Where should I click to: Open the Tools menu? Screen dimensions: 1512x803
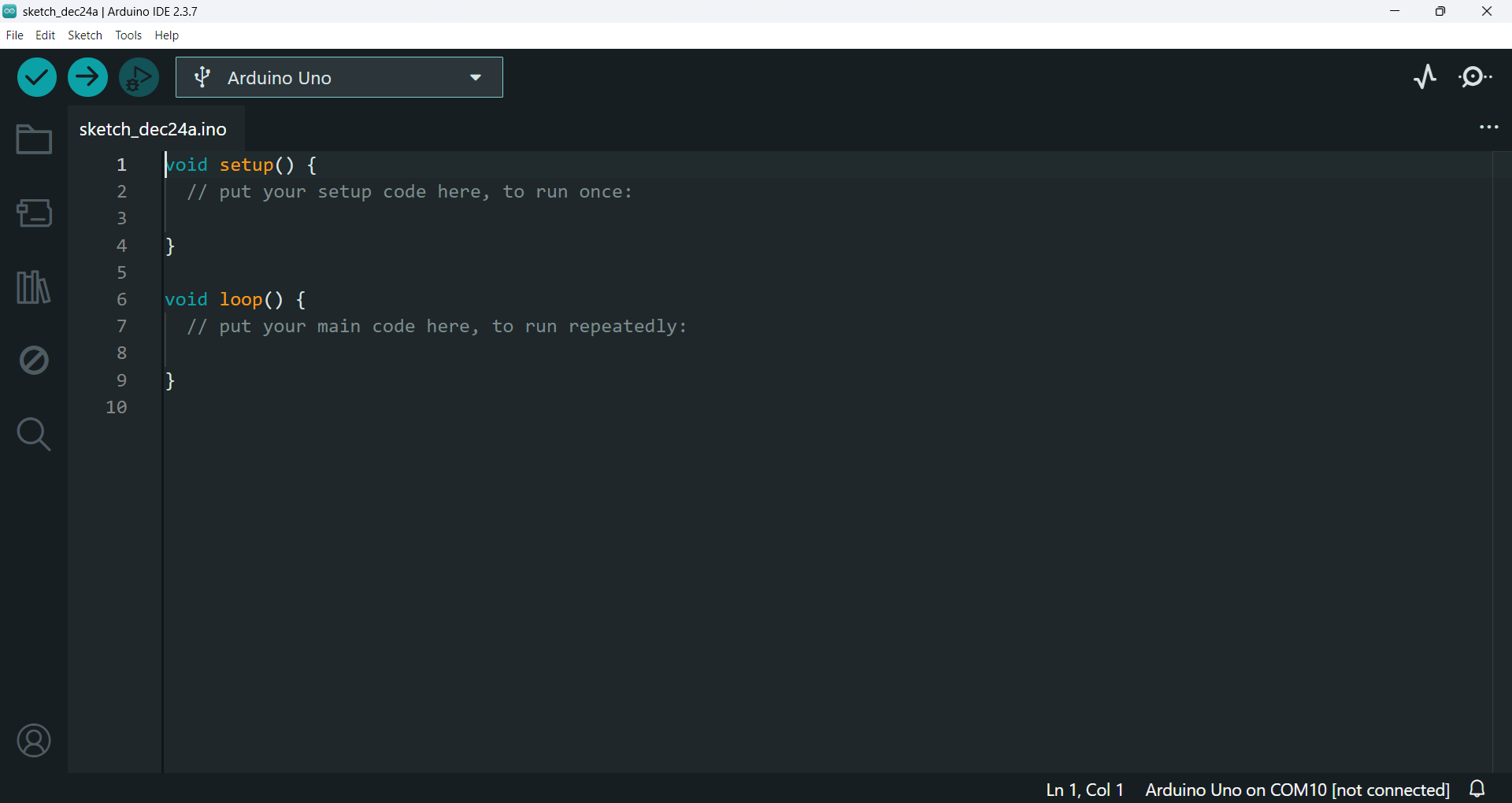point(128,35)
